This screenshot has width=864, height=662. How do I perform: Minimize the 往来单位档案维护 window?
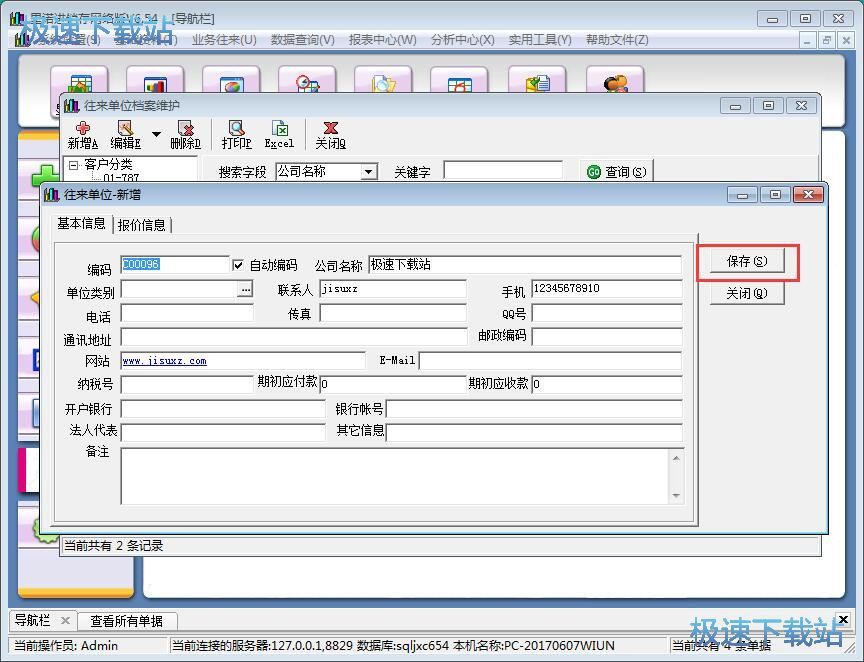coord(735,106)
